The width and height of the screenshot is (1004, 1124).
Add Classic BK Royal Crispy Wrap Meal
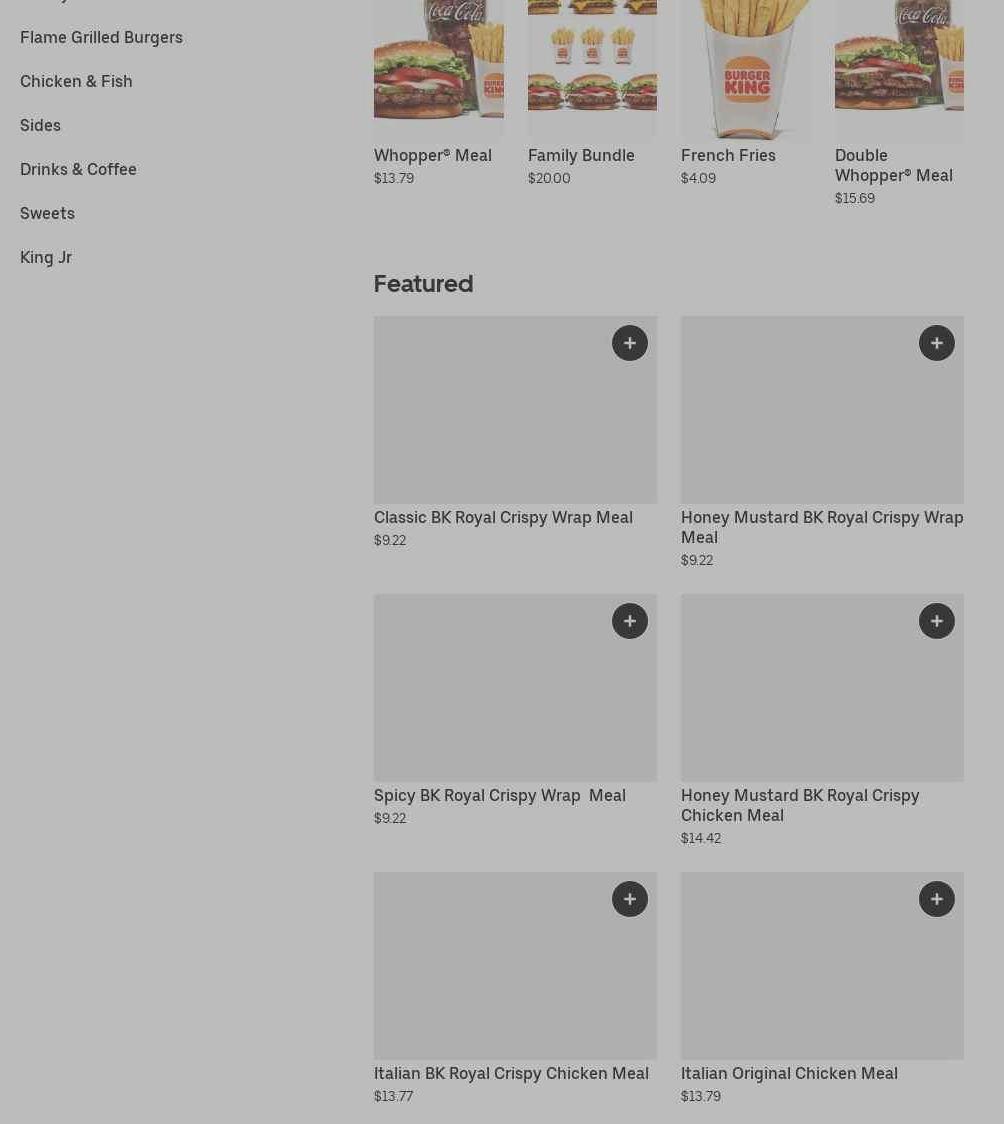[629, 343]
